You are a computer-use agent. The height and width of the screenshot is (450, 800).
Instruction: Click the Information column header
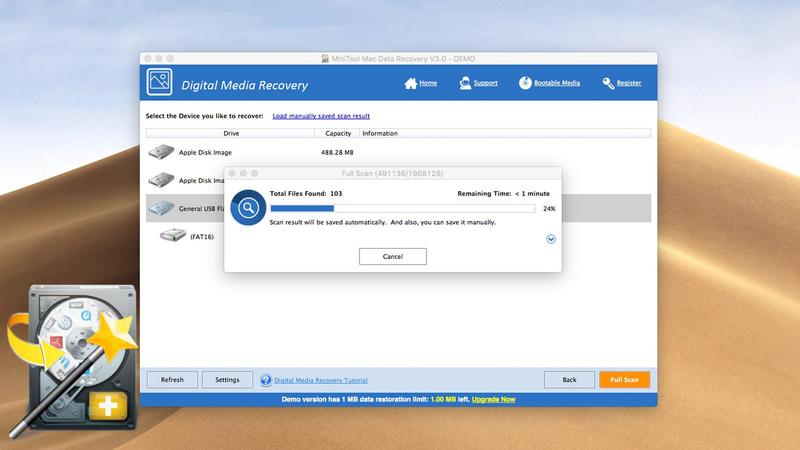point(505,133)
